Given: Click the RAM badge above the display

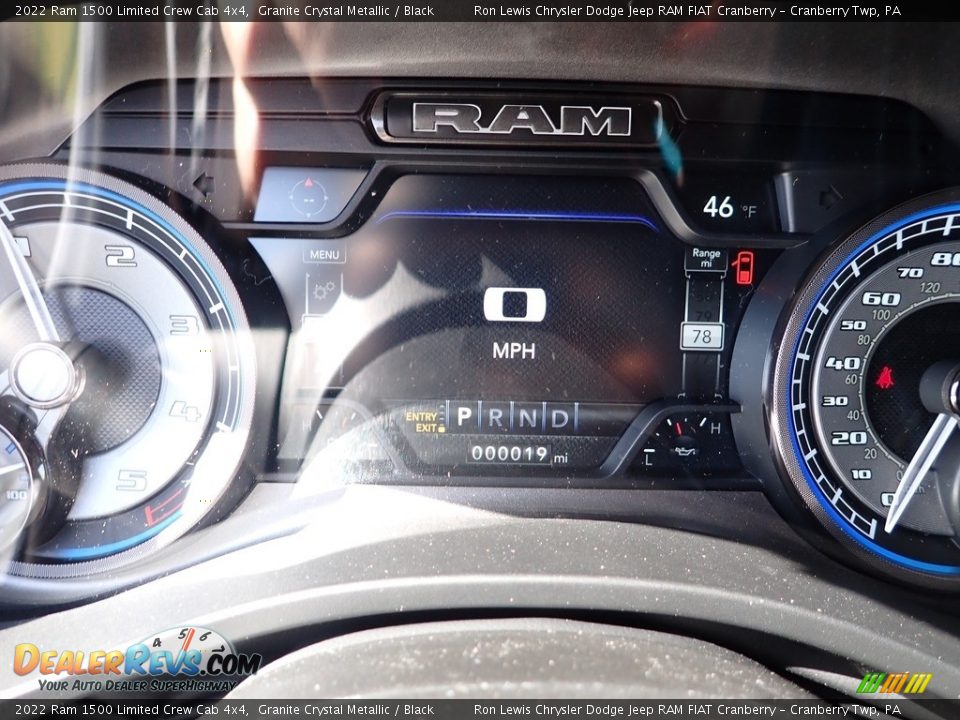Looking at the screenshot, I should coord(522,118).
